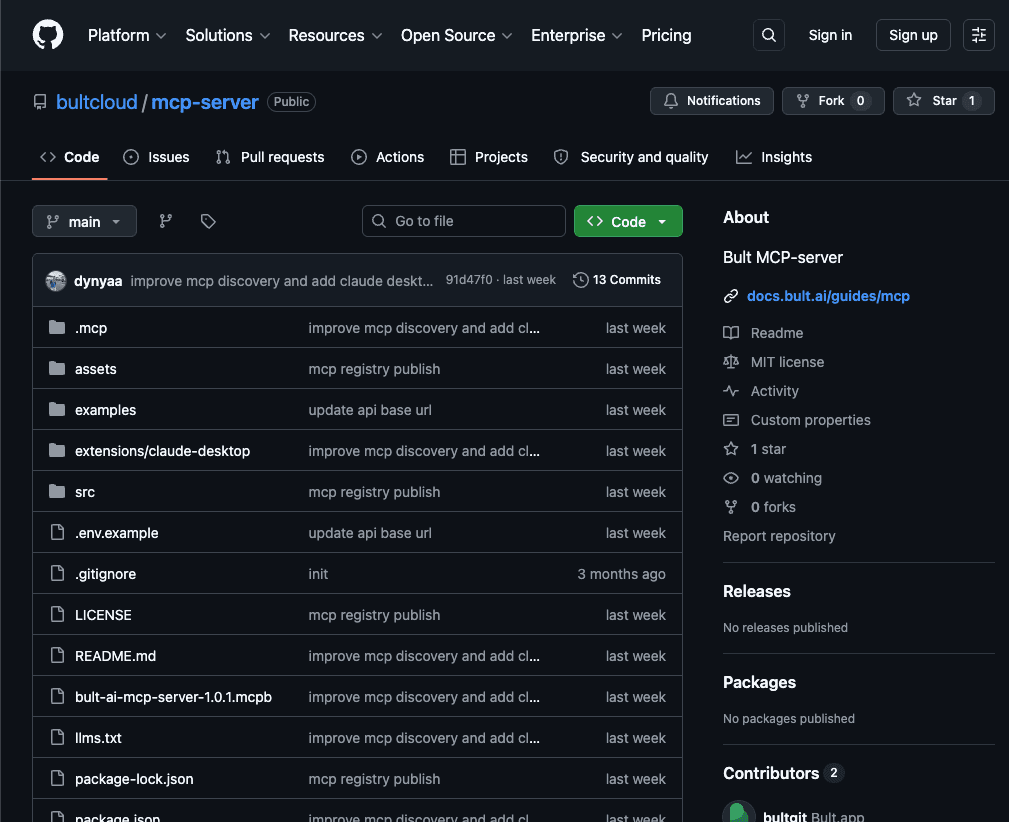Click the star icon next to 1 star
The height and width of the screenshot is (822, 1009).
(x=730, y=449)
